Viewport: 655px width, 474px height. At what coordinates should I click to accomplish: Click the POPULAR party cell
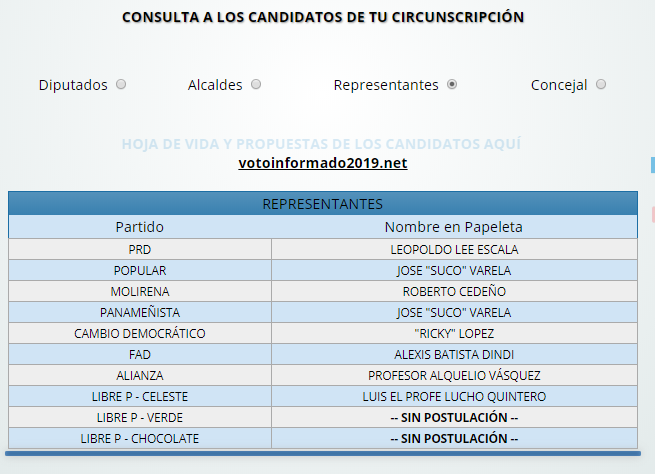[x=140, y=271]
